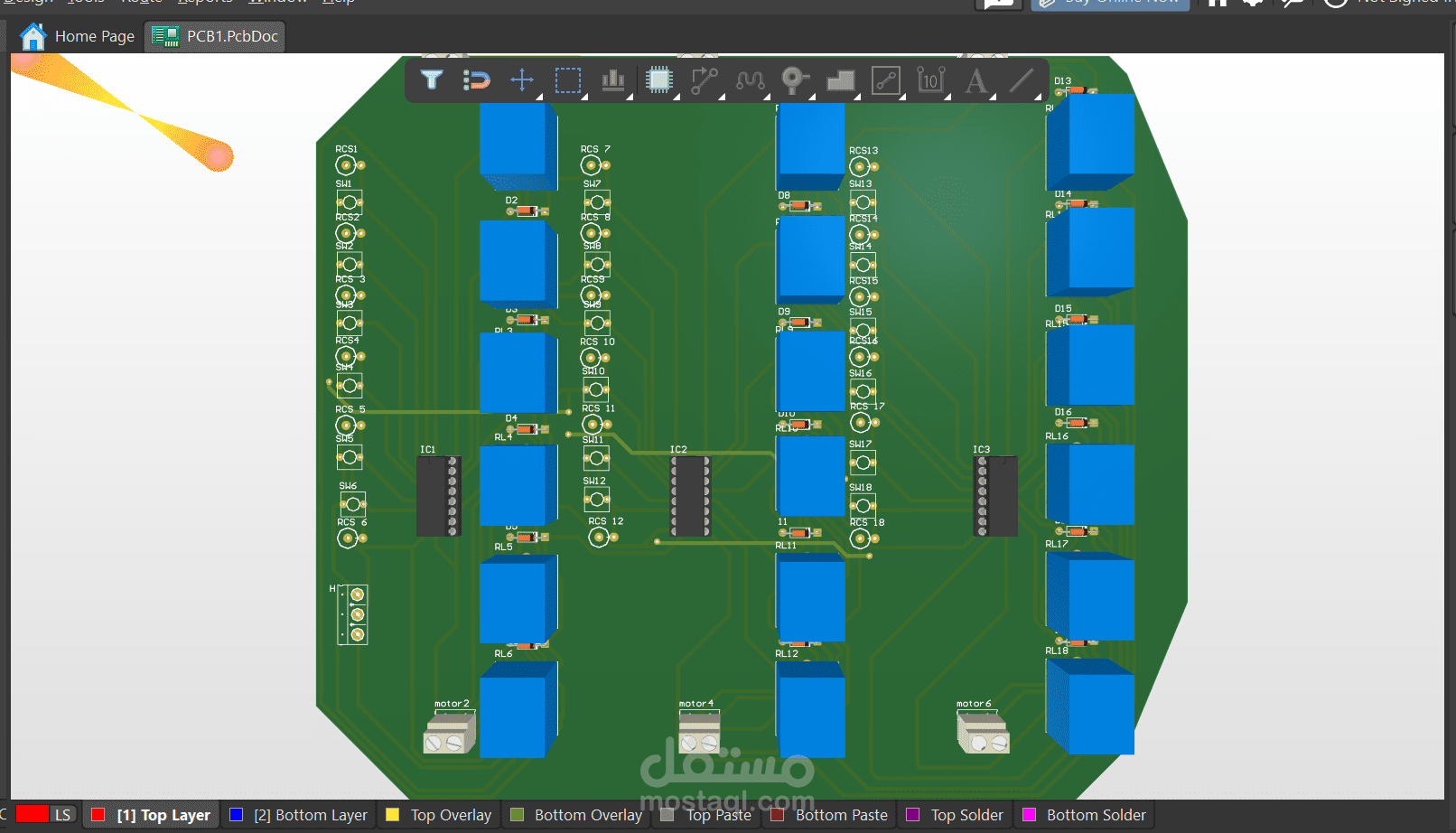Select the SW7 switch footprint
This screenshot has width=1456, height=833.
click(597, 201)
